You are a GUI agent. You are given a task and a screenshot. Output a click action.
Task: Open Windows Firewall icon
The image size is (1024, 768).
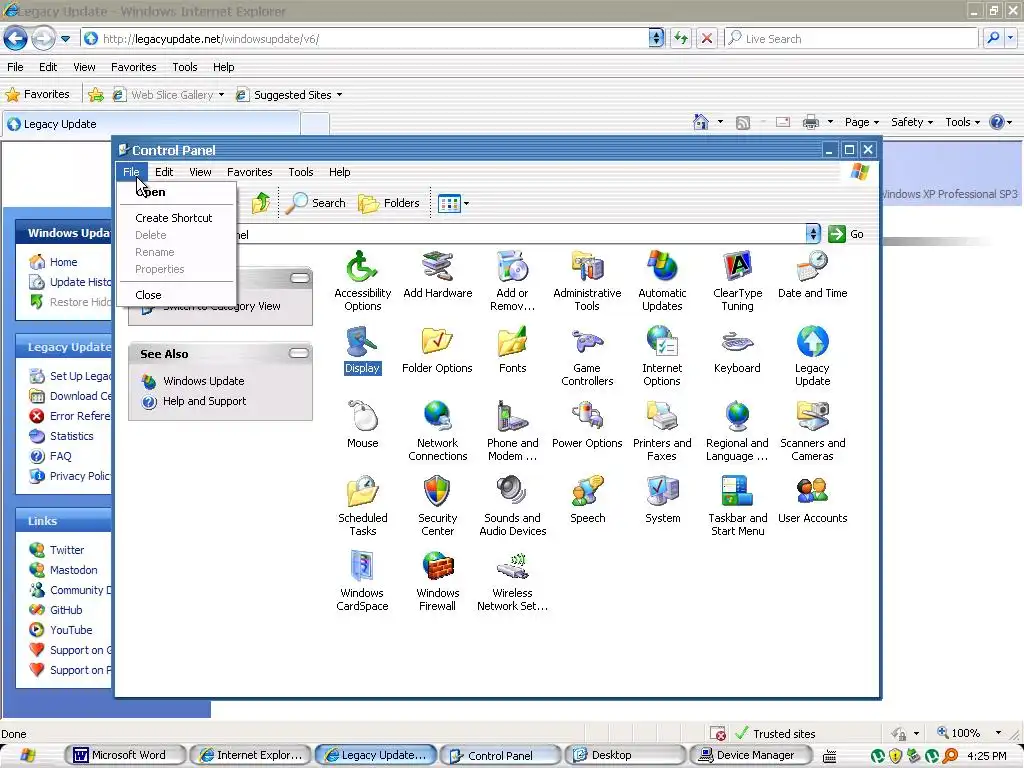(438, 582)
